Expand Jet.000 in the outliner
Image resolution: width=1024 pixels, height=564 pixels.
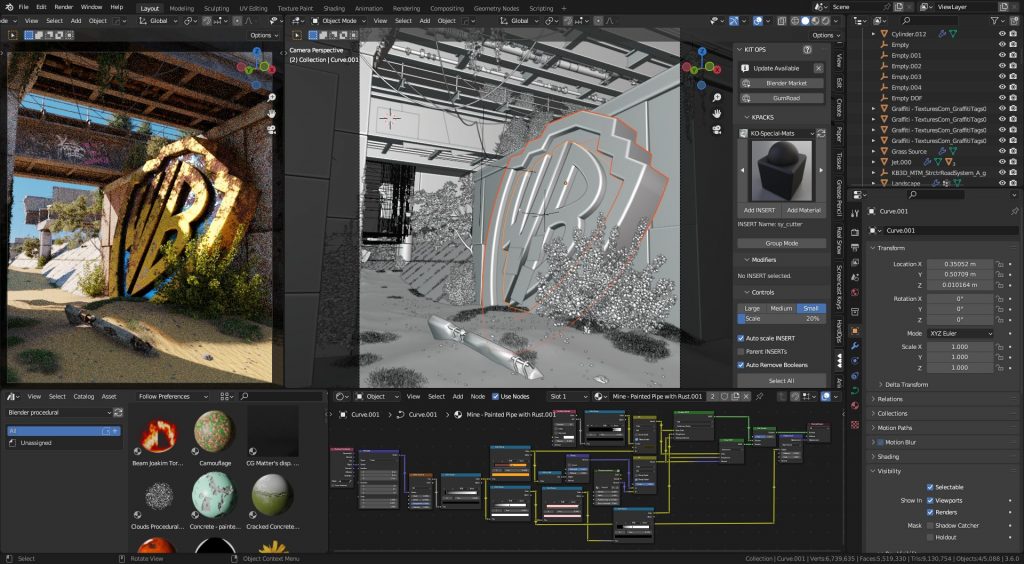(x=874, y=162)
